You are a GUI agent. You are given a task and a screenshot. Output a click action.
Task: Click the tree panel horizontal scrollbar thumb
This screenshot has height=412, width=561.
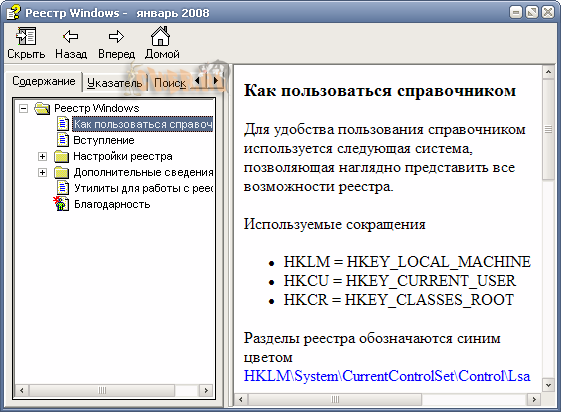point(102,390)
